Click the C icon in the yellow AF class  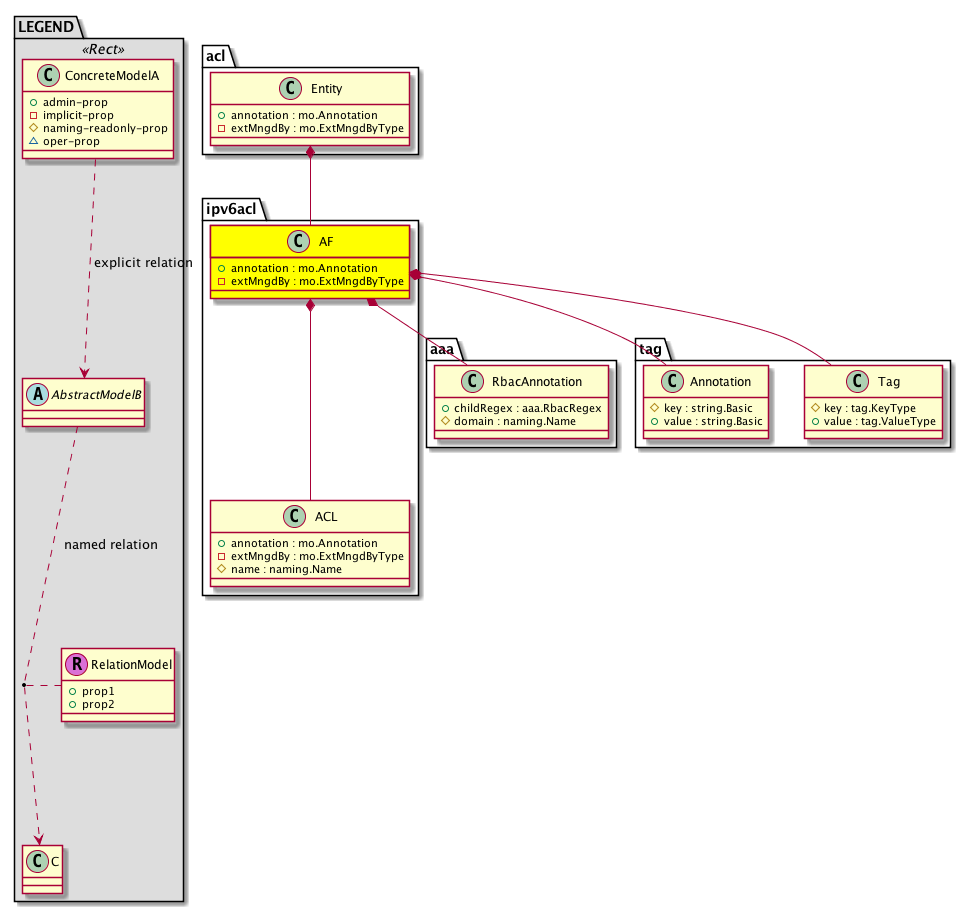pos(297,242)
